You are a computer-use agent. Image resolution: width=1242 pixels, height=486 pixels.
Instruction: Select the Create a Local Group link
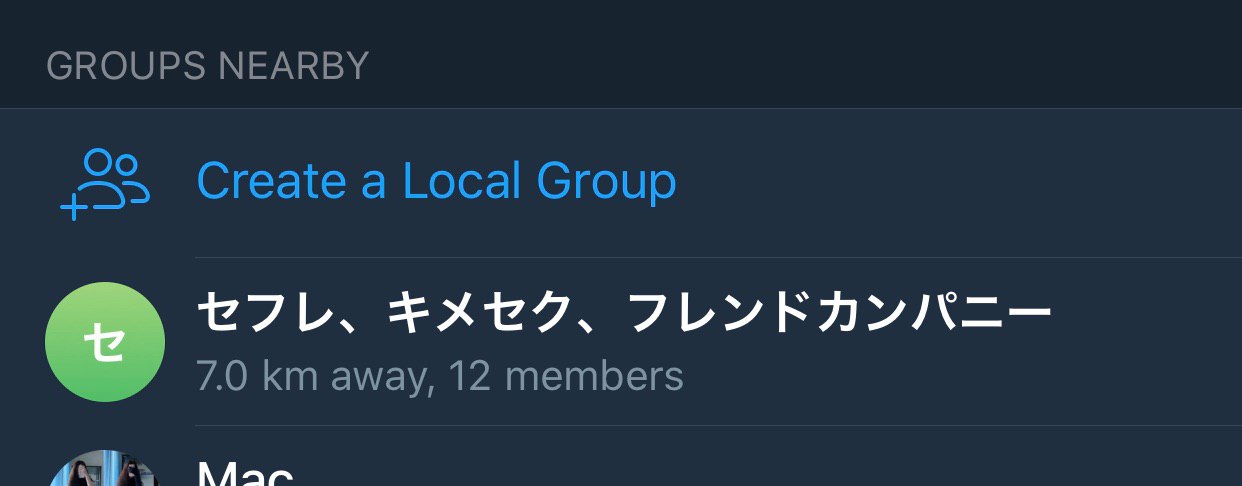pos(436,182)
